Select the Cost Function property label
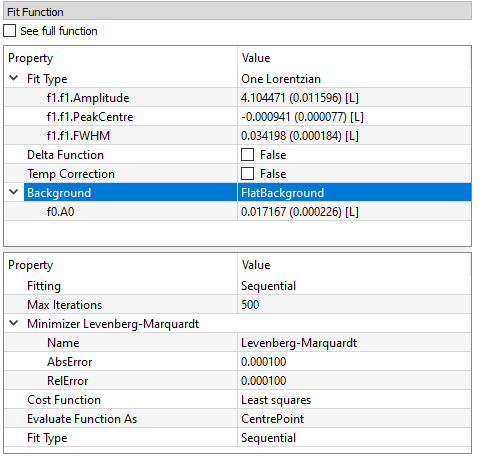 (64, 400)
